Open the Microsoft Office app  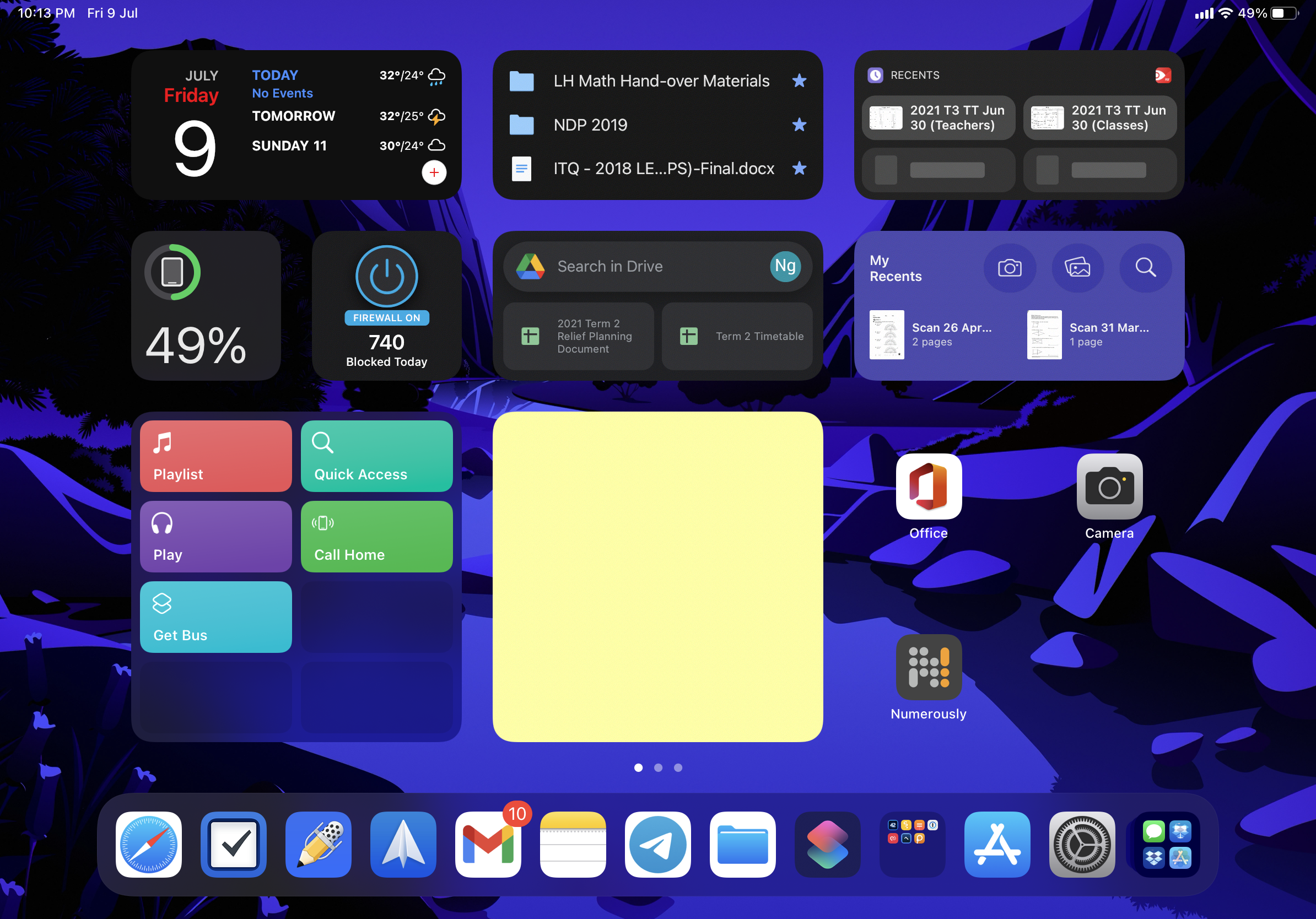tap(929, 486)
